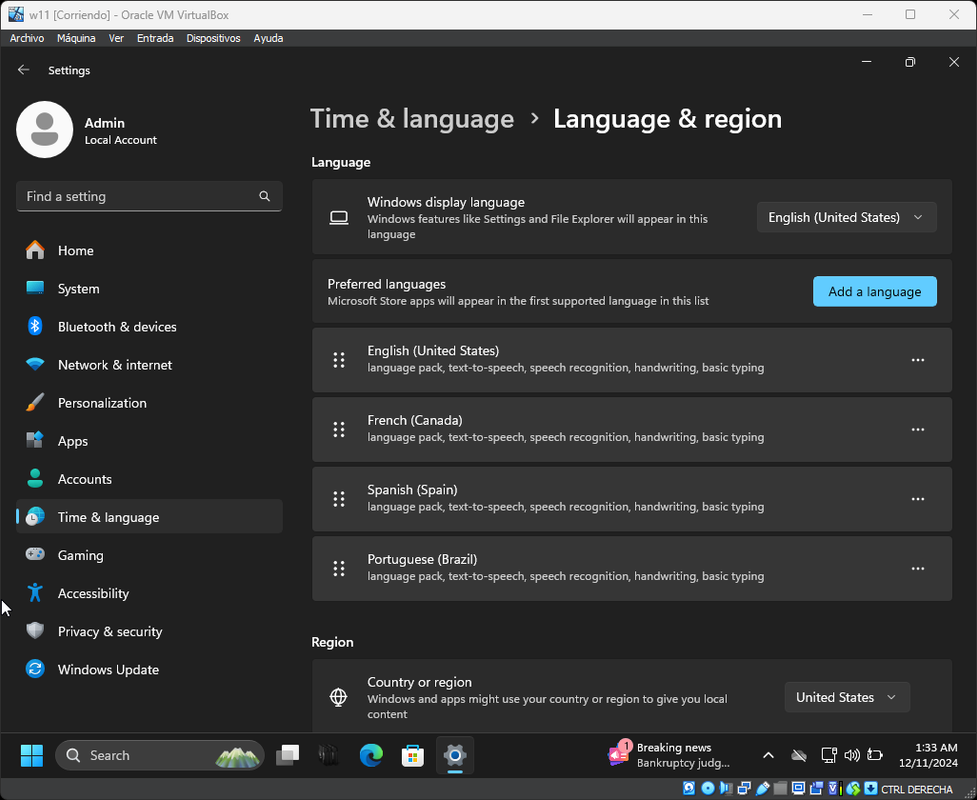The width and height of the screenshot is (977, 800).
Task: Click the CTRL DERECHA host key indicator
Action: pyautogui.click(x=917, y=789)
